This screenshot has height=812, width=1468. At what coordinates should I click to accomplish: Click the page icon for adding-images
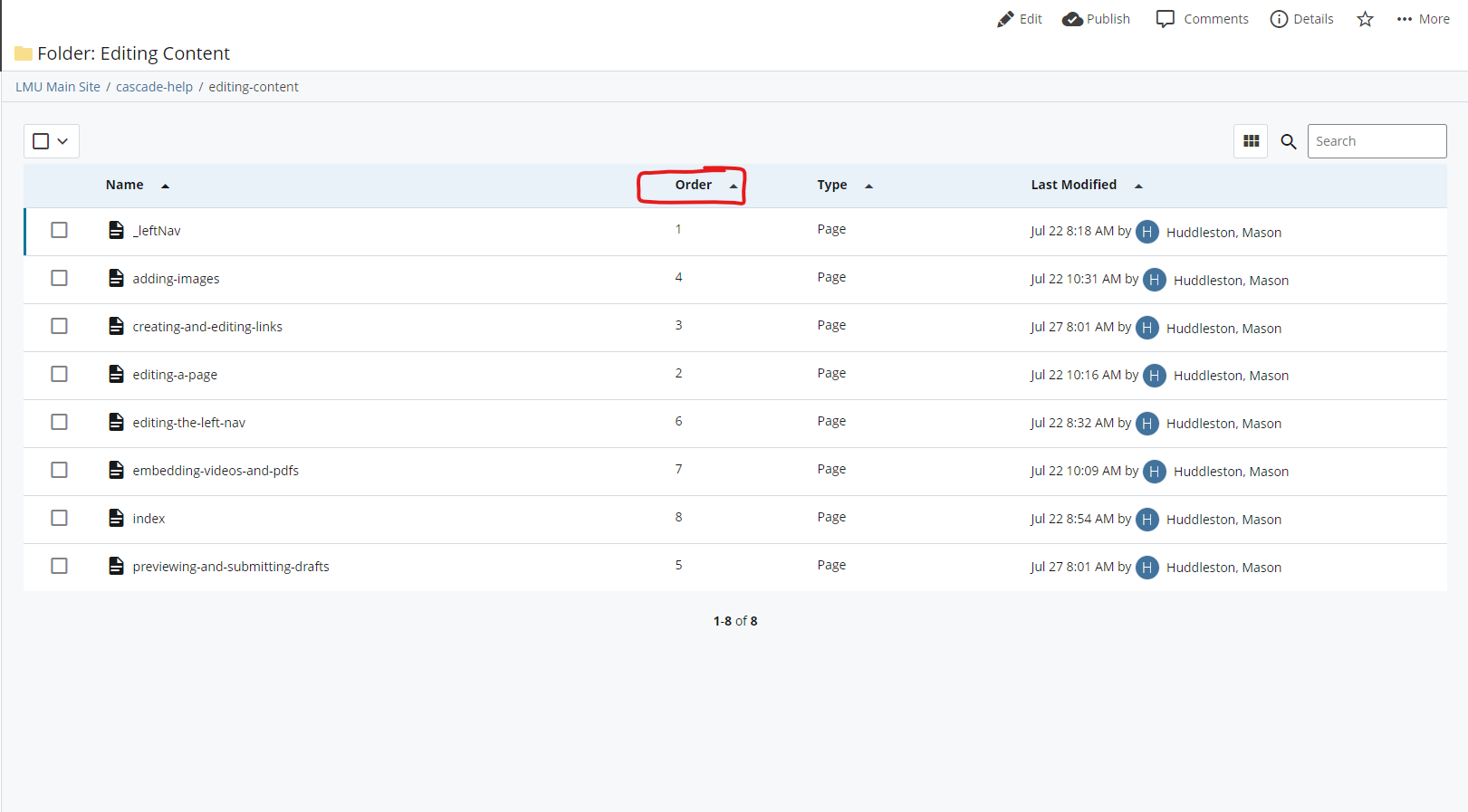[116, 278]
